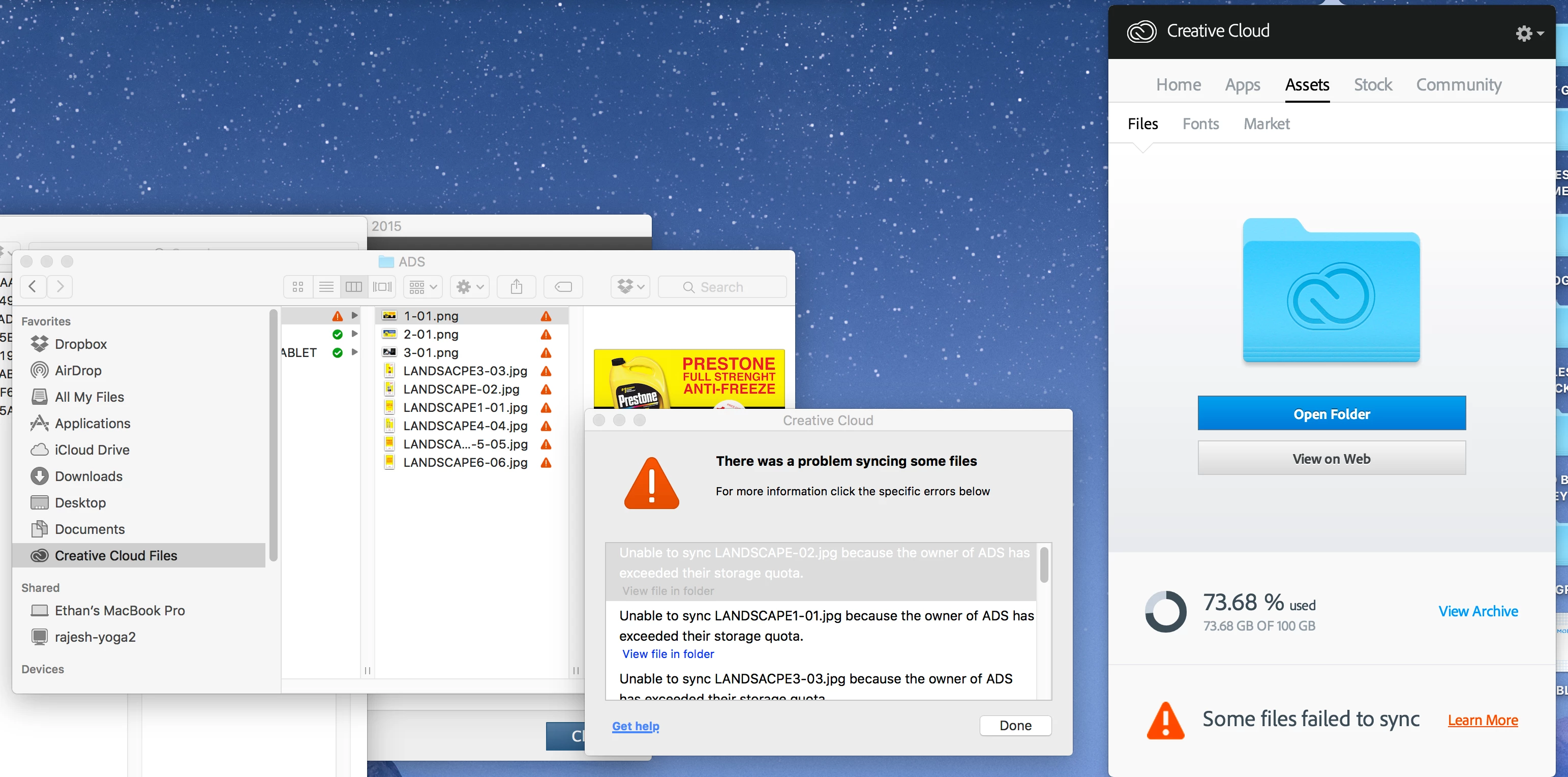Open AirDrop from Finder sidebar
Screen dimensions: 1568x777
tap(78, 370)
